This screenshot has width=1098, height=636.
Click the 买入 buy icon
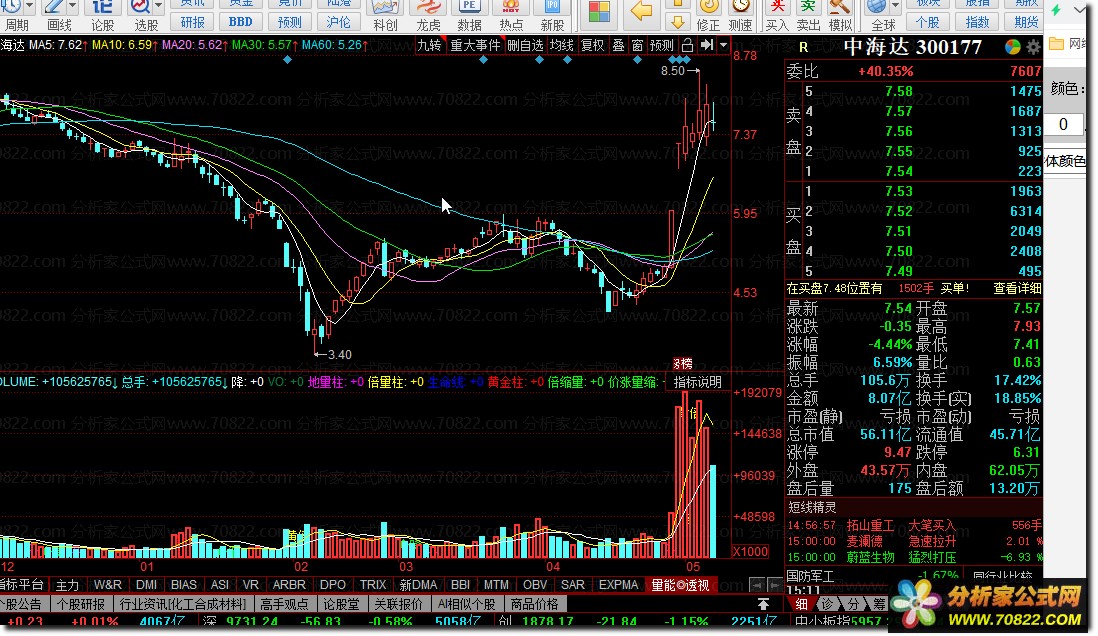point(777,15)
